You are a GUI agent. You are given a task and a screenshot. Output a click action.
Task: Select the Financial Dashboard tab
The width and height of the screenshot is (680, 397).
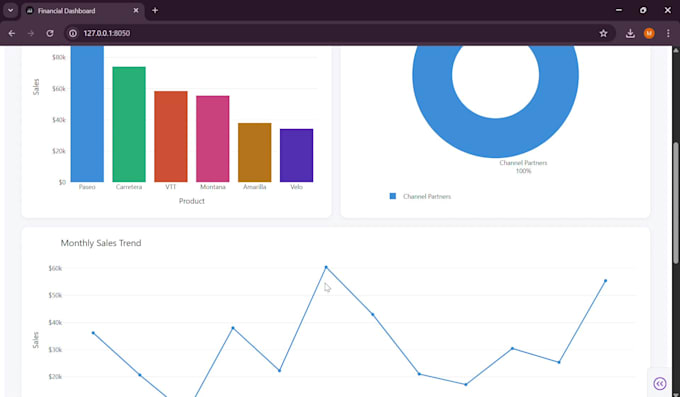tap(82, 10)
